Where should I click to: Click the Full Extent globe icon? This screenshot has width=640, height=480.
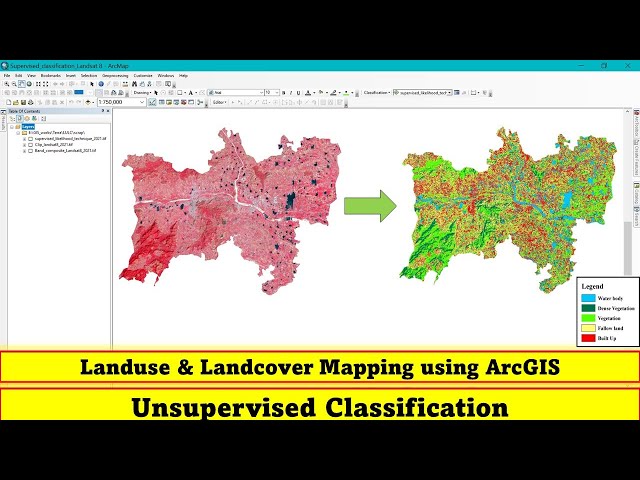coord(29,84)
